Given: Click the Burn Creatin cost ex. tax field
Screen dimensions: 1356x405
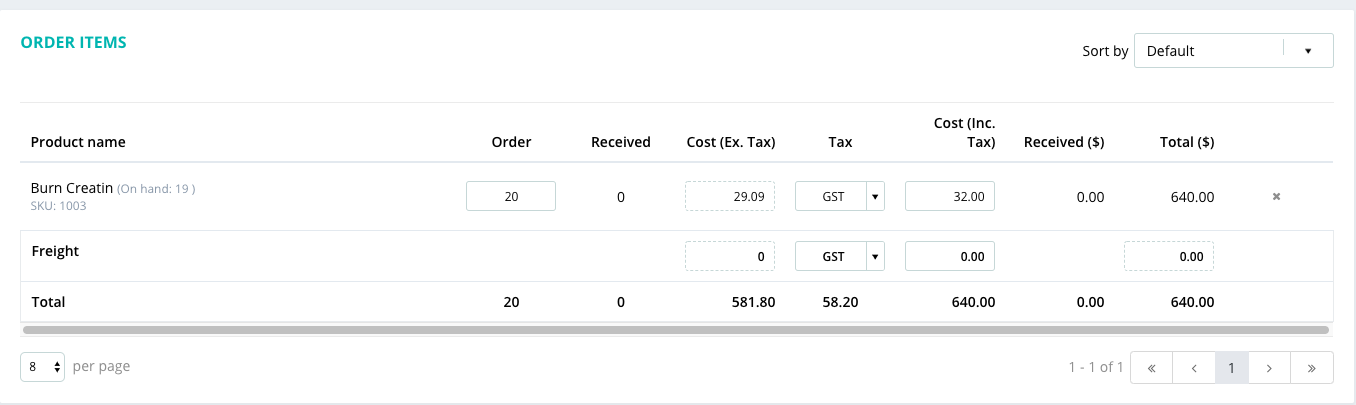Looking at the screenshot, I should (730, 197).
